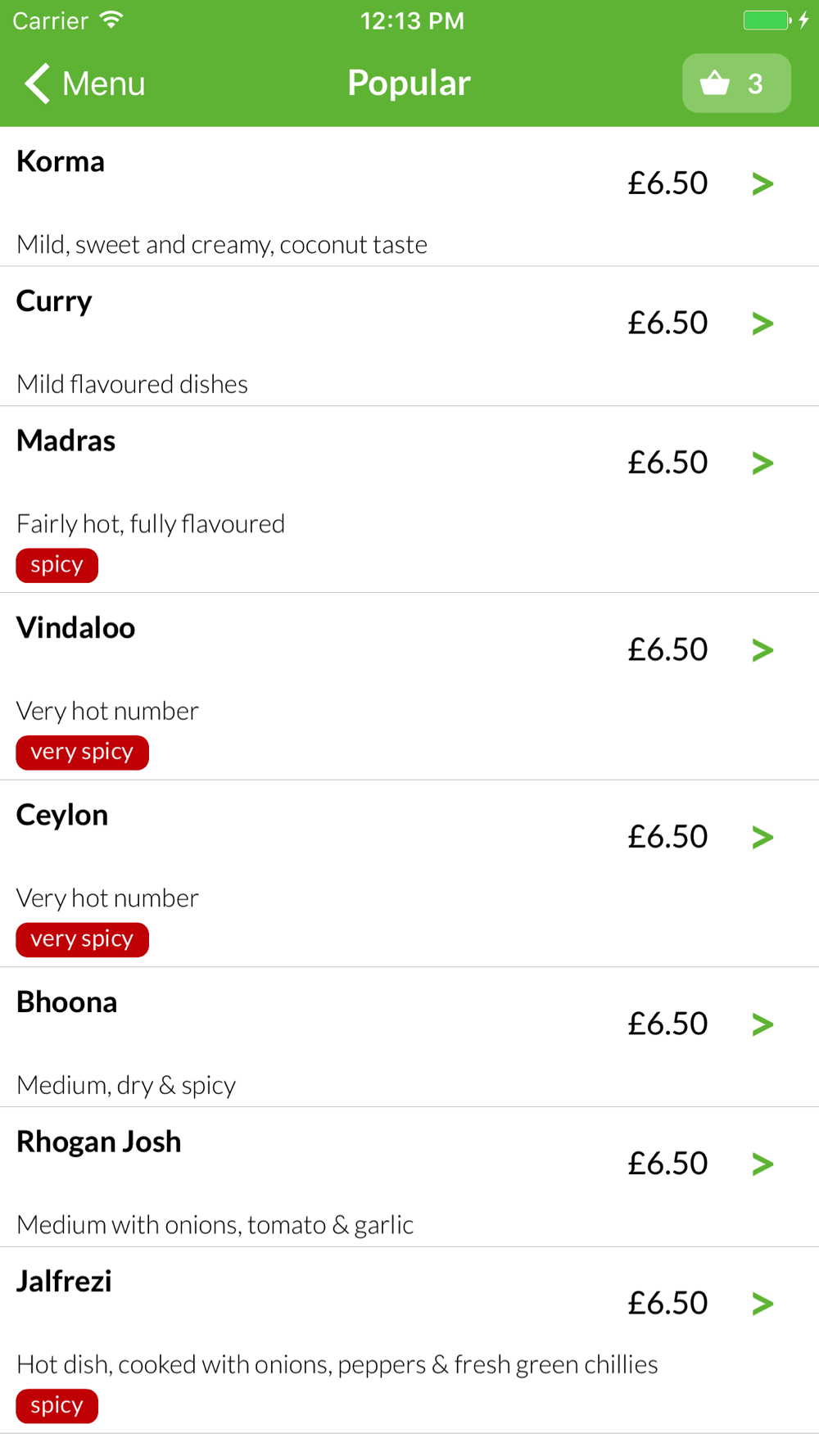
Task: Tap the battery indicator in status bar
Action: pos(767,20)
